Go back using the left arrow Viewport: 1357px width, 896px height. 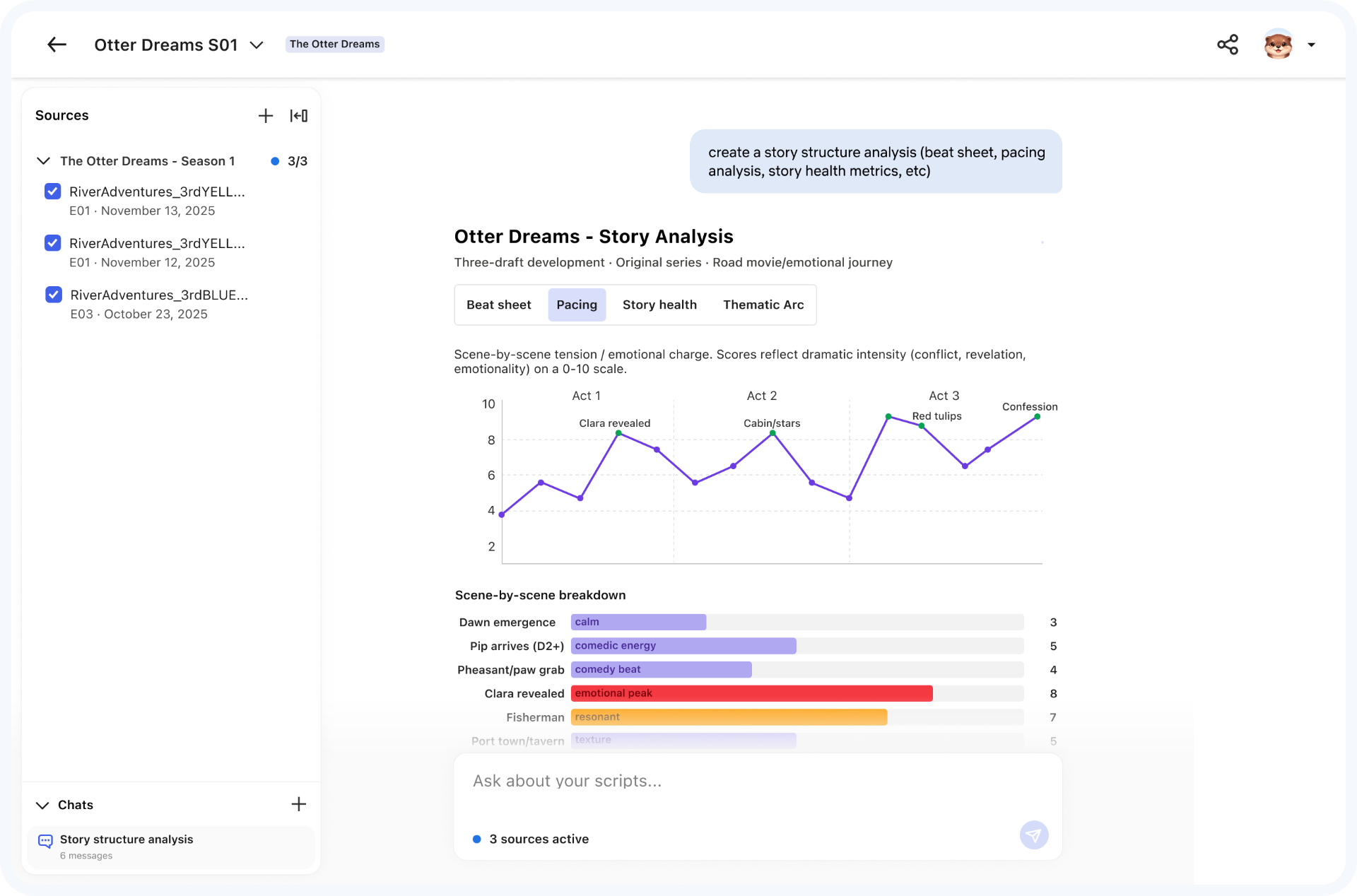coord(57,45)
